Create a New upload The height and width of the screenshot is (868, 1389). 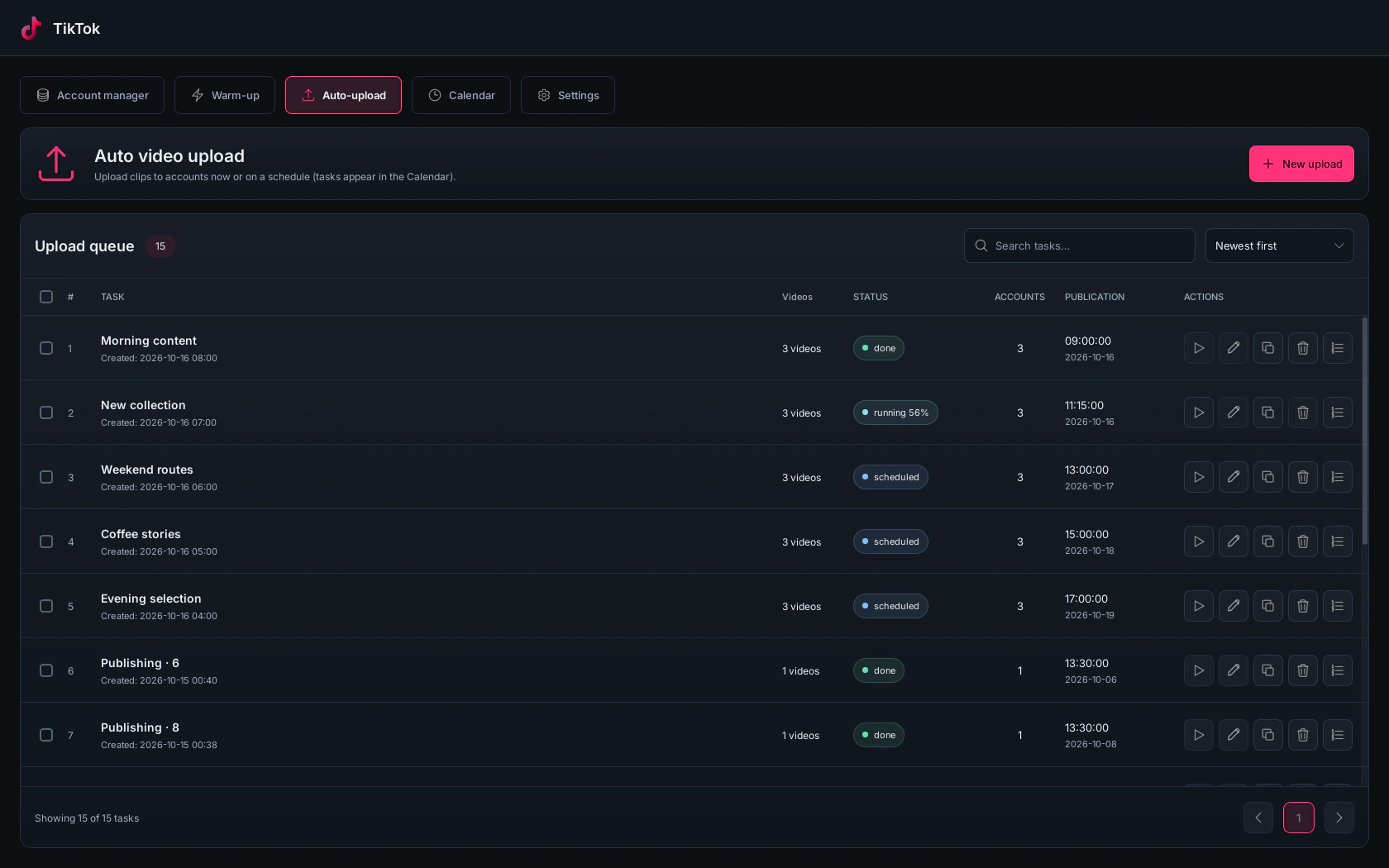(x=1301, y=164)
